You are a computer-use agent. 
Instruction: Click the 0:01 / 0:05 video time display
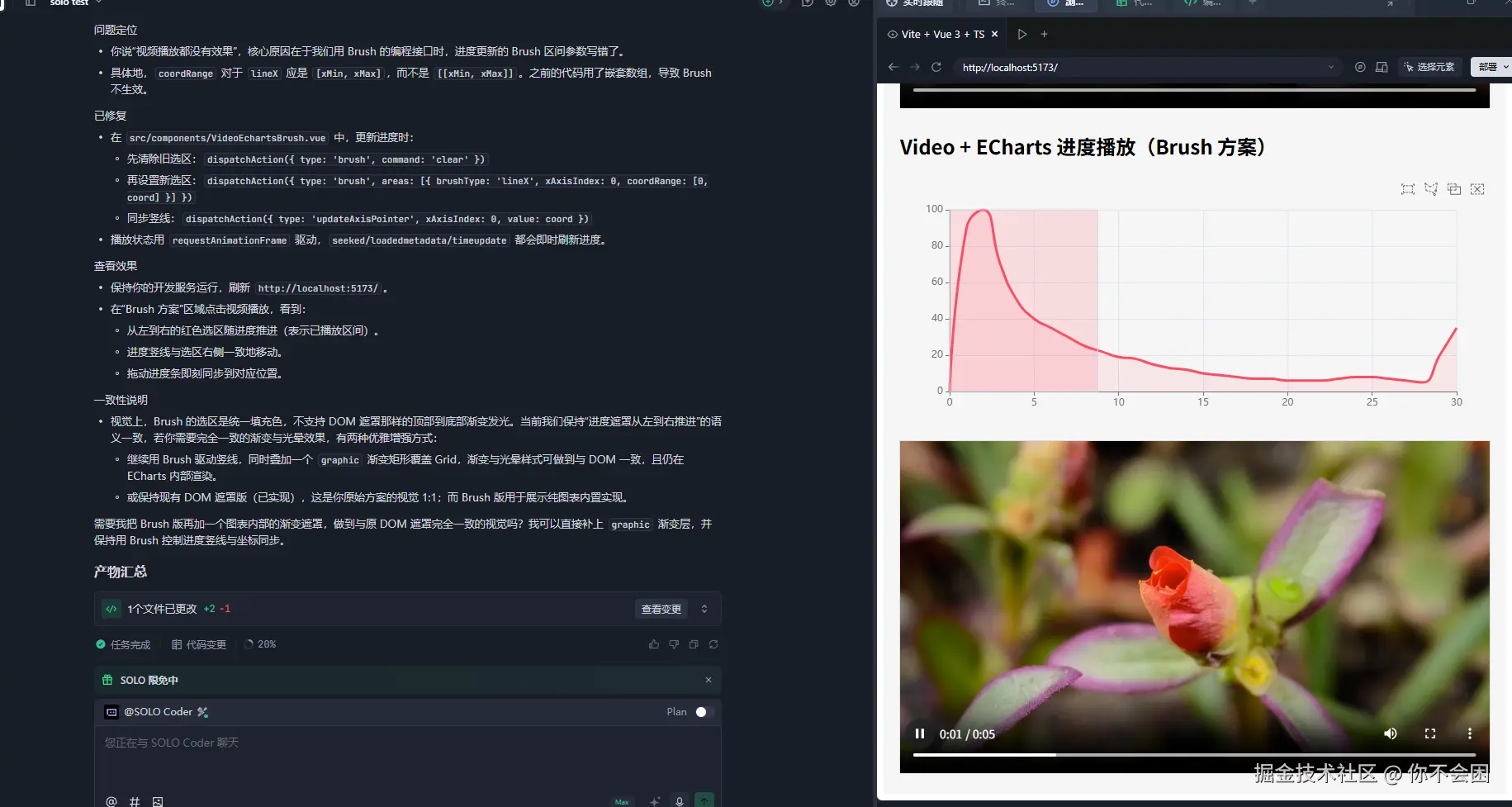click(967, 734)
